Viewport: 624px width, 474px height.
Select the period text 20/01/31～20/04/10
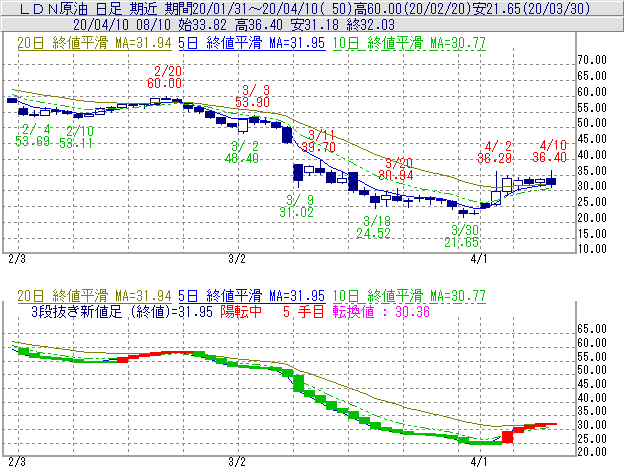click(x=255, y=8)
